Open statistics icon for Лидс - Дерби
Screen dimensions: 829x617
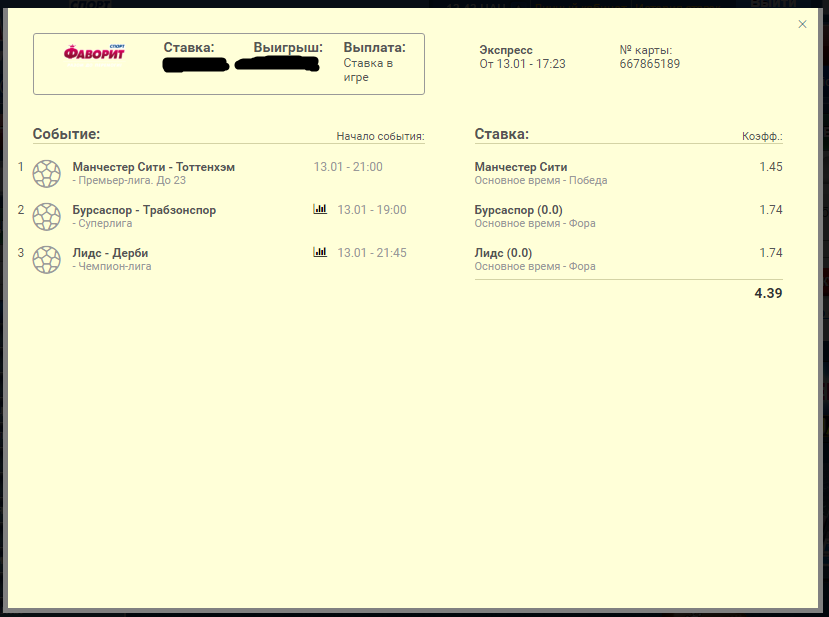(320, 252)
